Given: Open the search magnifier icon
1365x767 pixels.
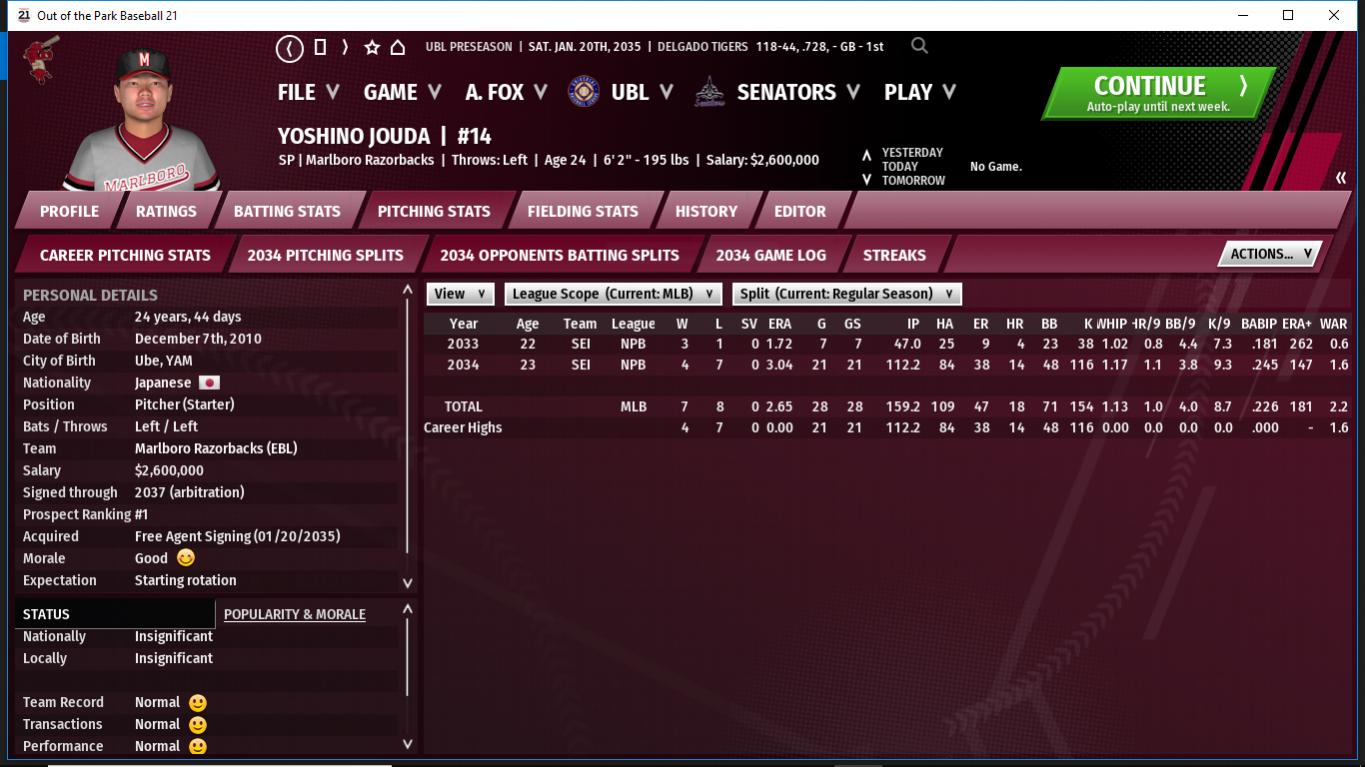Looking at the screenshot, I should (919, 46).
